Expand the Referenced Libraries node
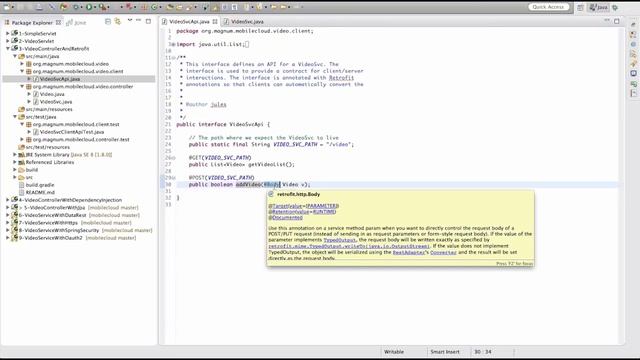640x360 pixels. coord(15,162)
